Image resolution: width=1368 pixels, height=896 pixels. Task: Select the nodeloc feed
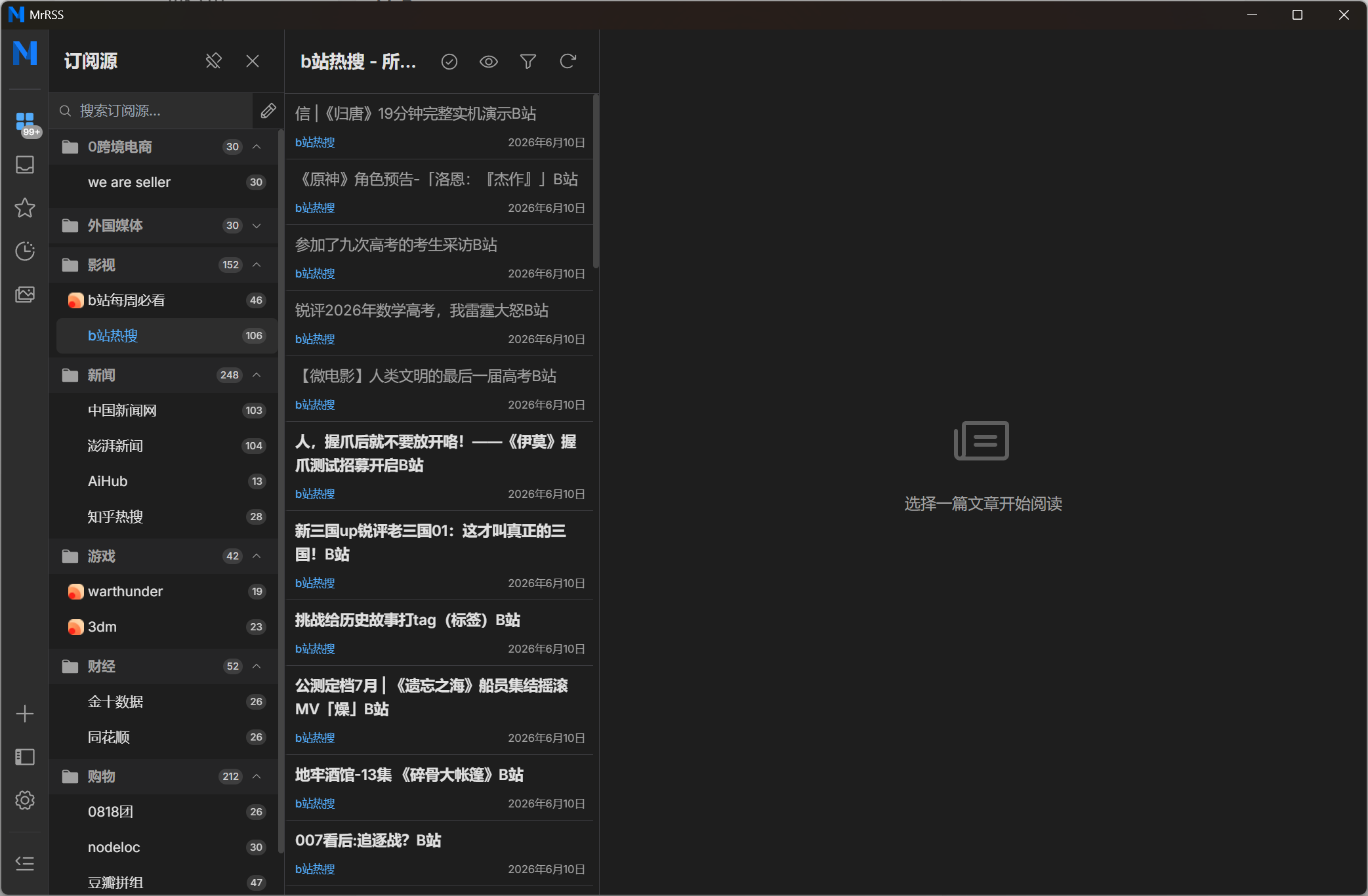coord(167,847)
